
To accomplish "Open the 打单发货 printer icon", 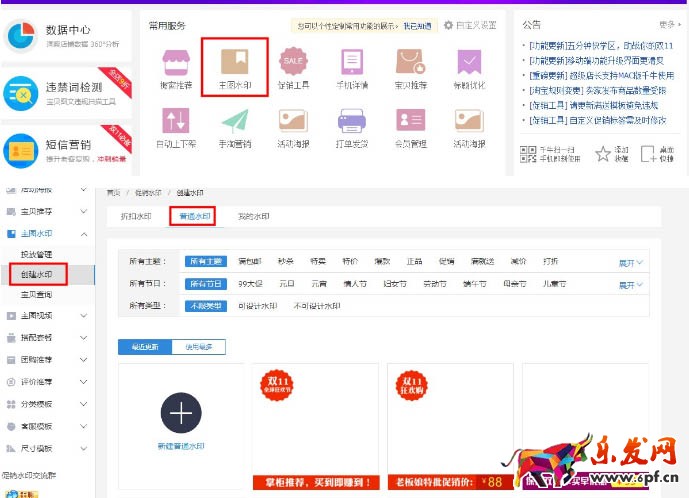I will click(x=352, y=121).
